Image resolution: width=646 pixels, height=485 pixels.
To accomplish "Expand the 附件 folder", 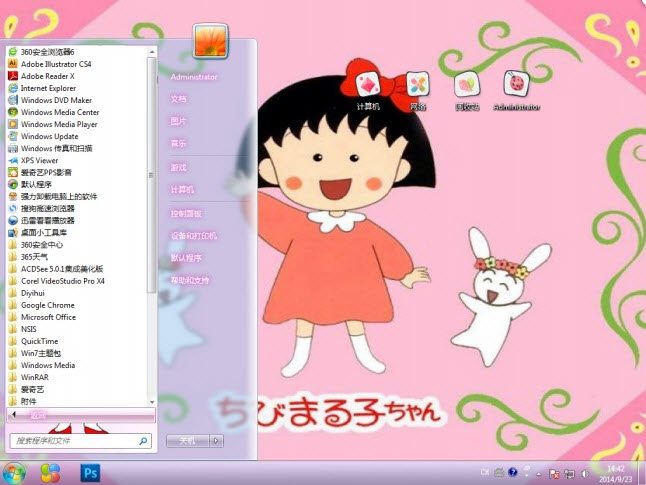I will point(22,401).
